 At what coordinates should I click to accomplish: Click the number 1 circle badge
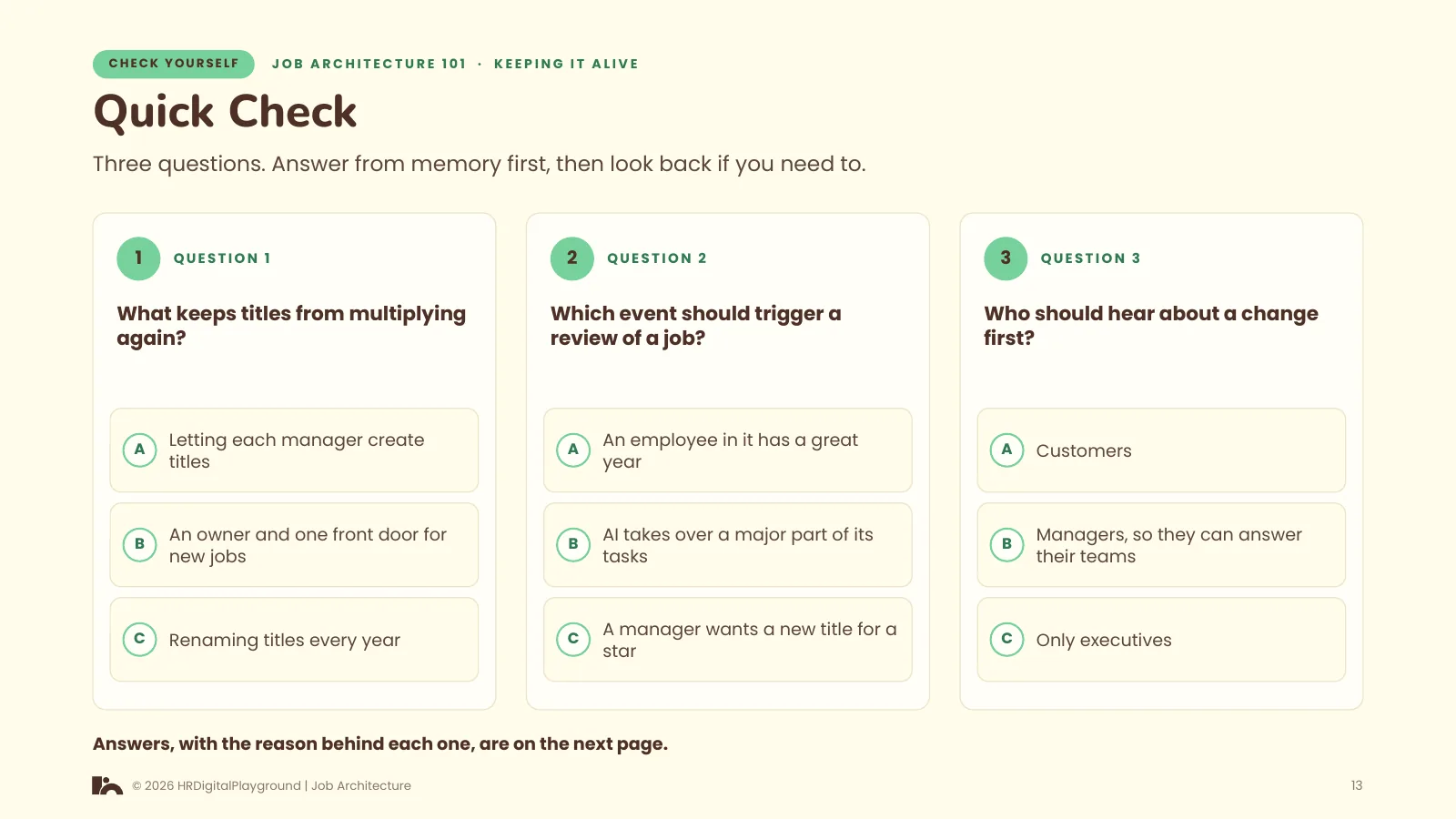pyautogui.click(x=138, y=258)
